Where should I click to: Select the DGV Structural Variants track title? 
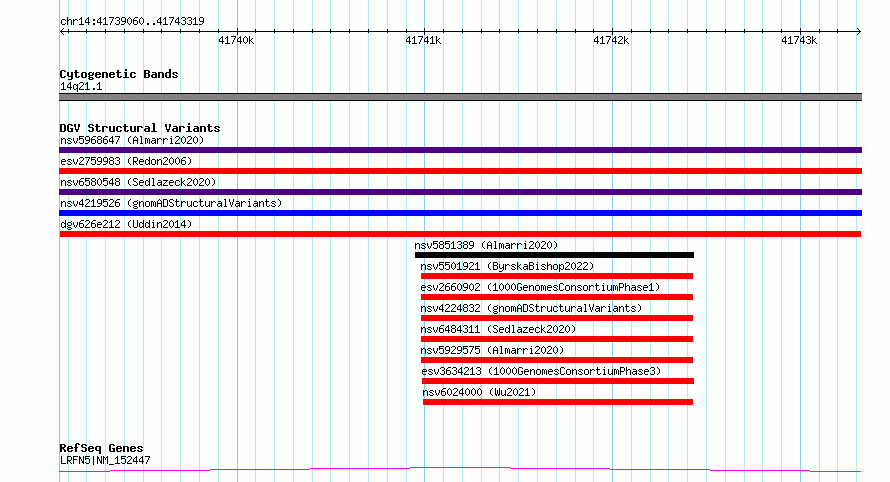[x=140, y=128]
